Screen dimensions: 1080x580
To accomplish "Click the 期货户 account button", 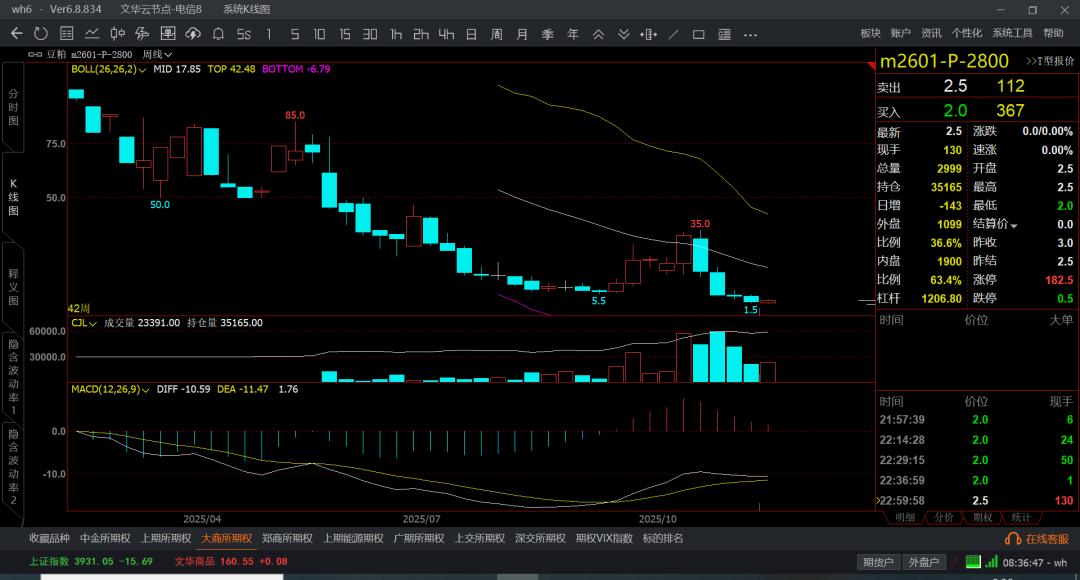I will (x=878, y=562).
